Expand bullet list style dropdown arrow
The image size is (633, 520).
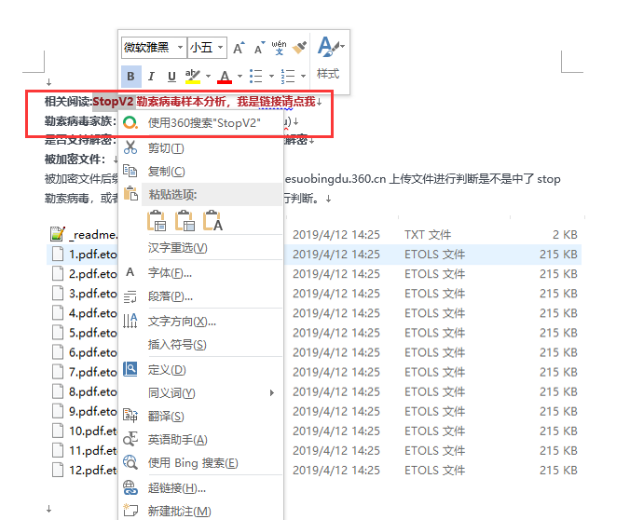pyautogui.click(x=271, y=76)
